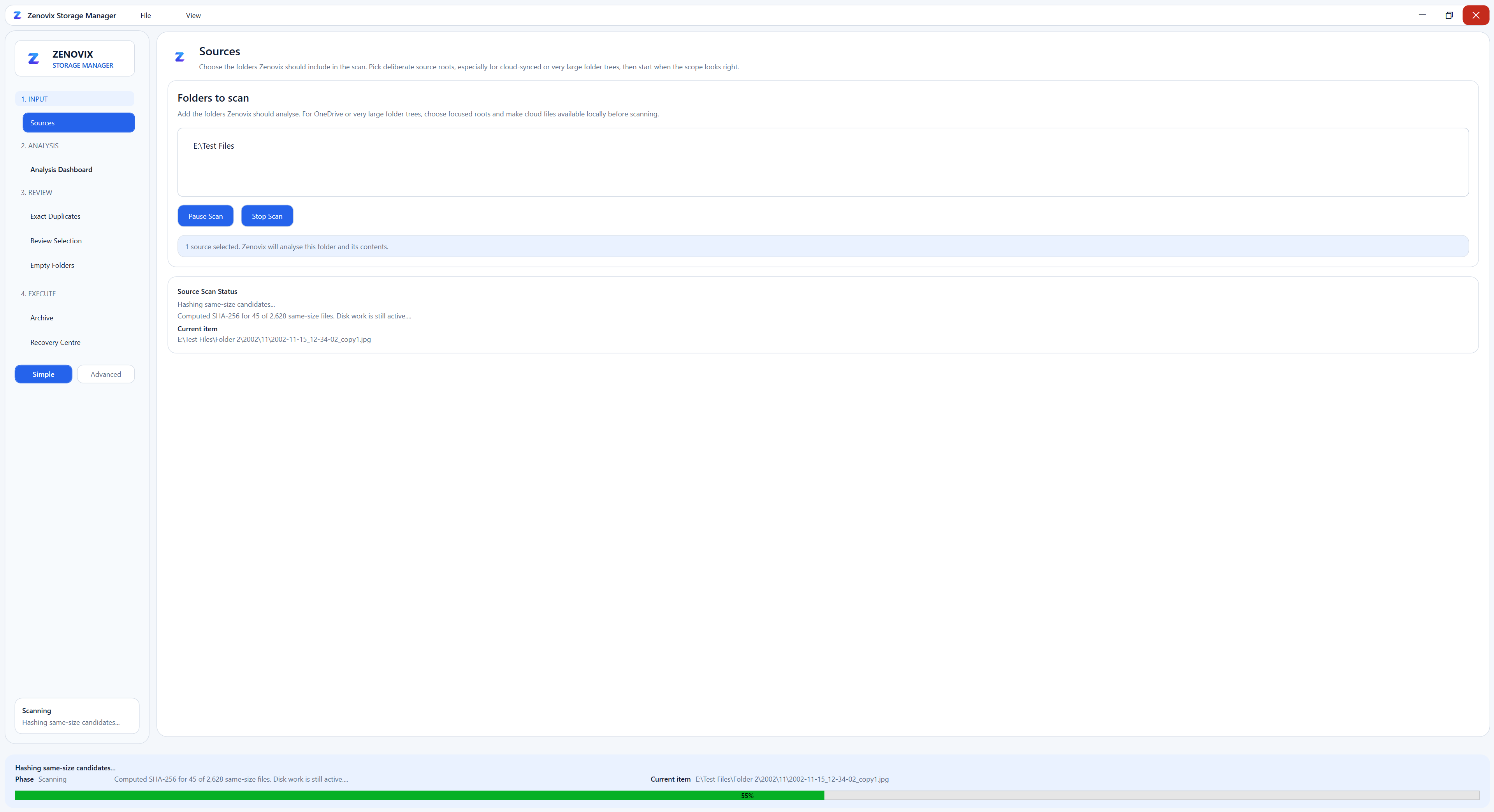Click Phase Scanning label in status bar
1494x812 pixels.
point(40,780)
